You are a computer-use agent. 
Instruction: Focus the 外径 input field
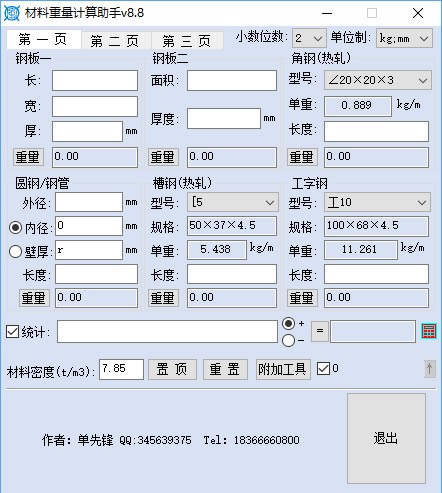point(89,202)
